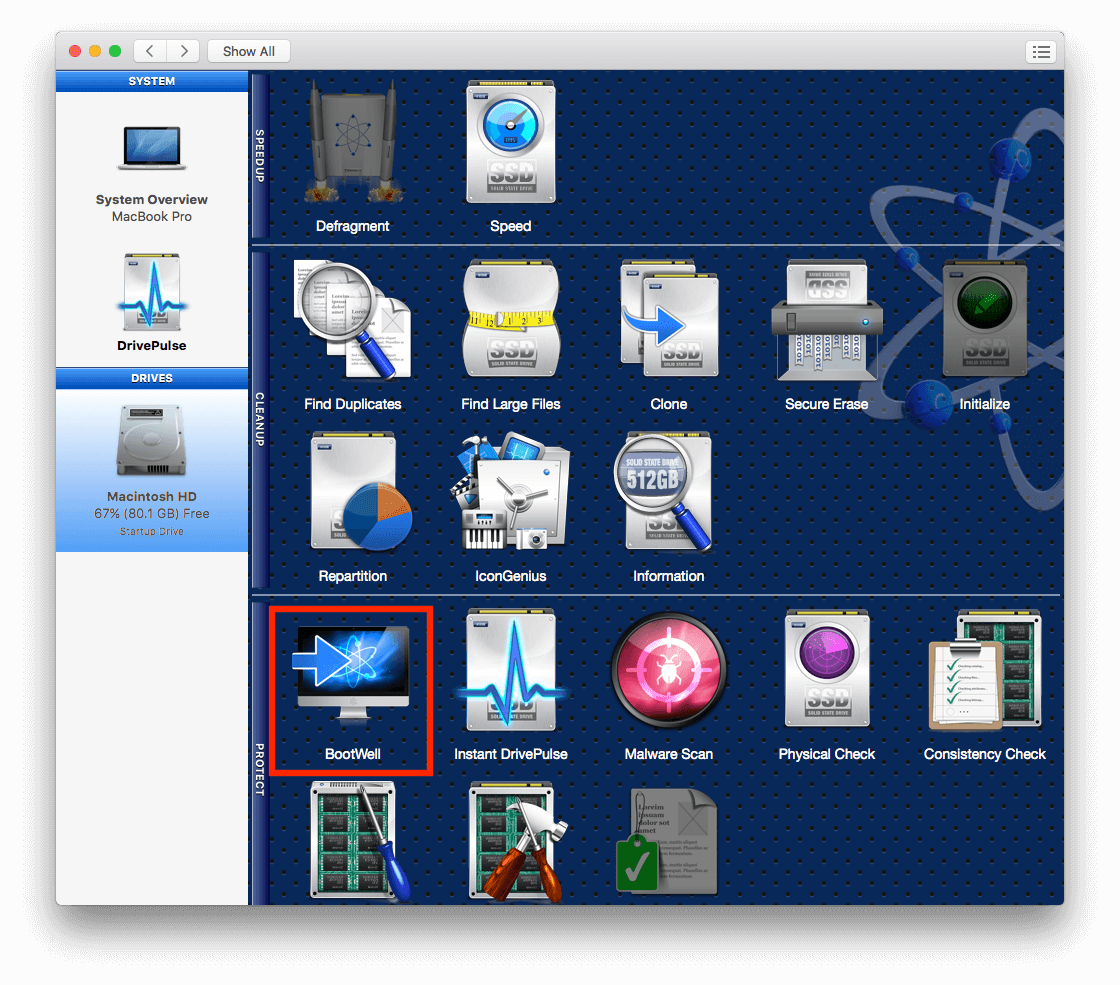Click the DRIVES sidebar header
1120x985 pixels.
coord(151,379)
